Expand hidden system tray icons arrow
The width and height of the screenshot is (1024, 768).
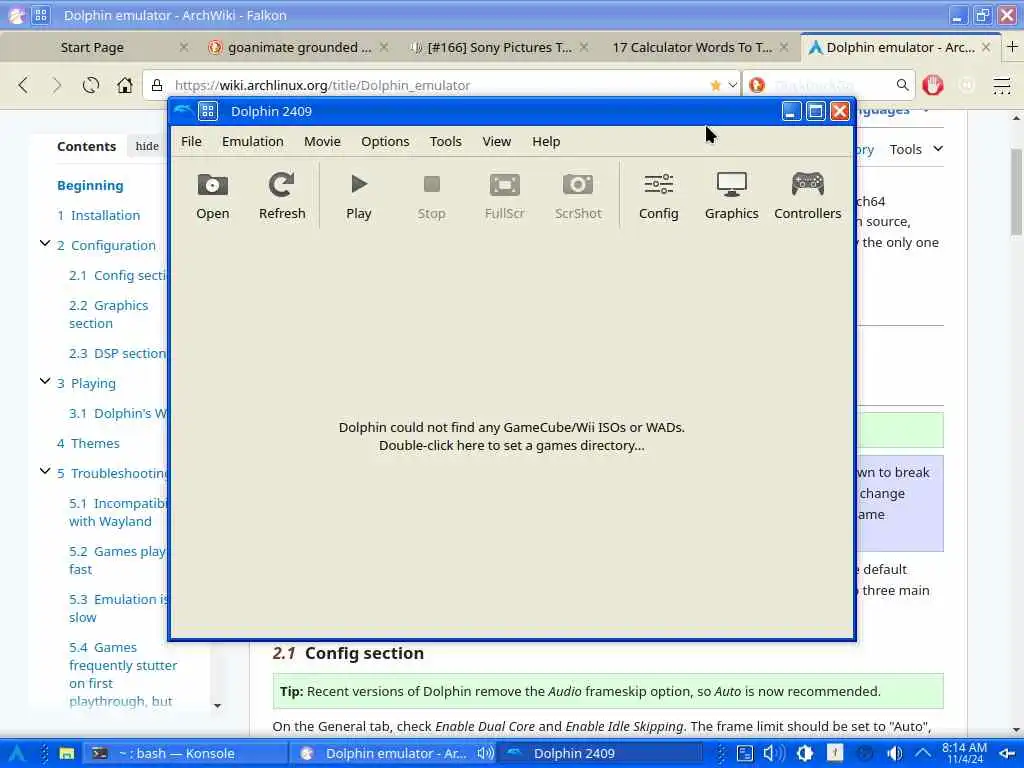tap(923, 753)
